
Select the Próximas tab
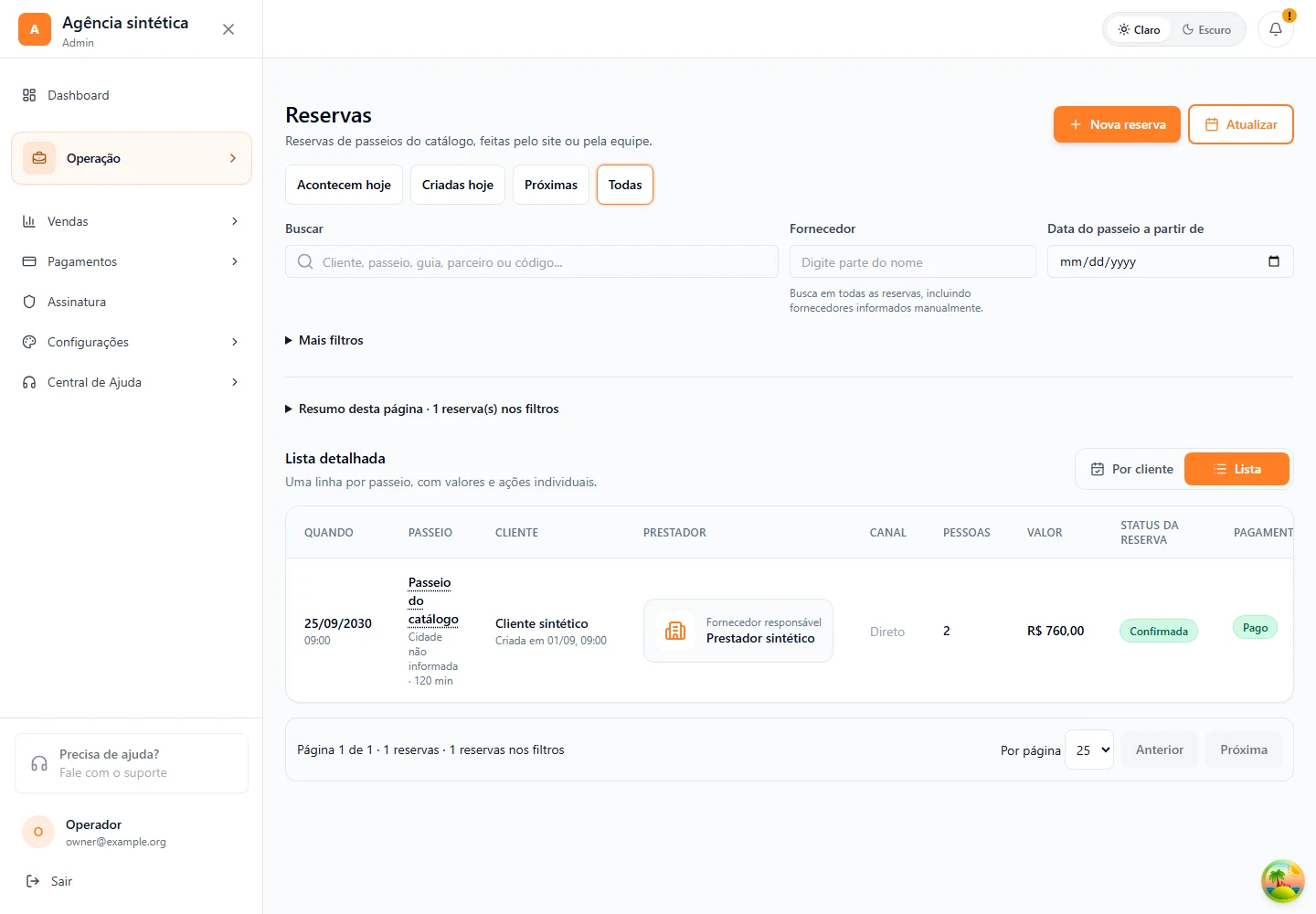pyautogui.click(x=551, y=185)
